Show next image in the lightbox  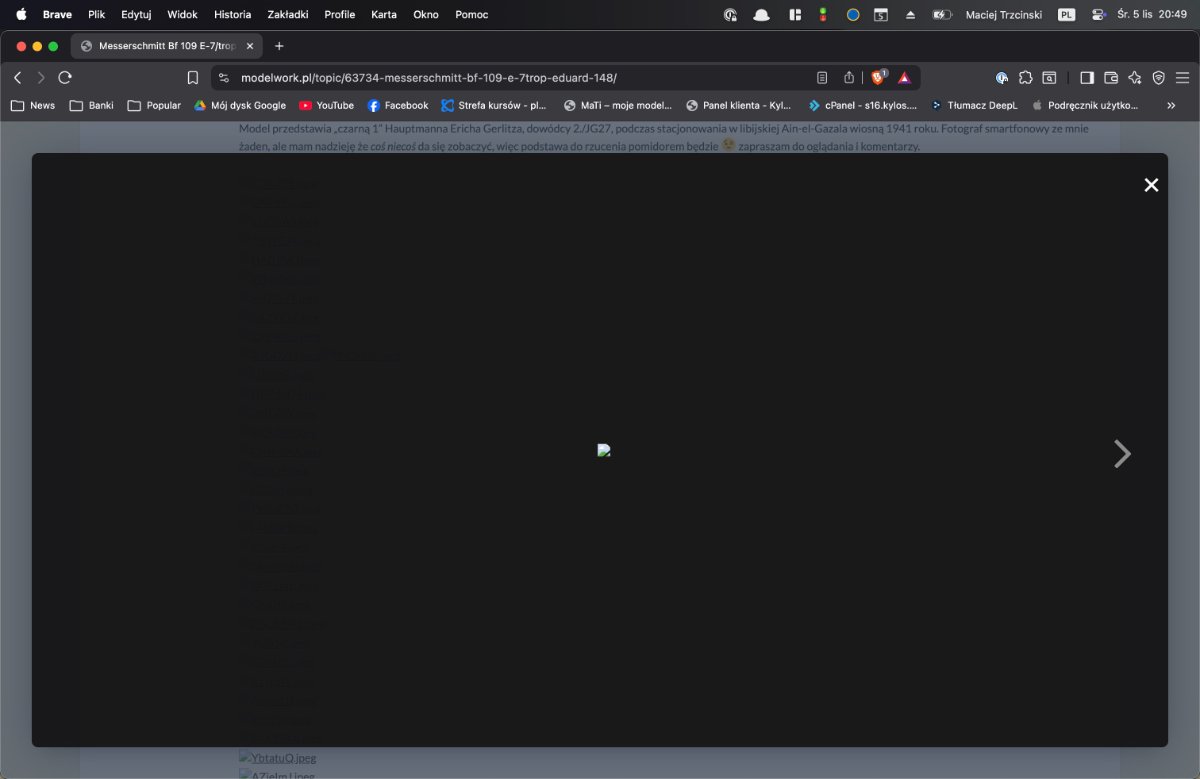pyautogui.click(x=1122, y=454)
